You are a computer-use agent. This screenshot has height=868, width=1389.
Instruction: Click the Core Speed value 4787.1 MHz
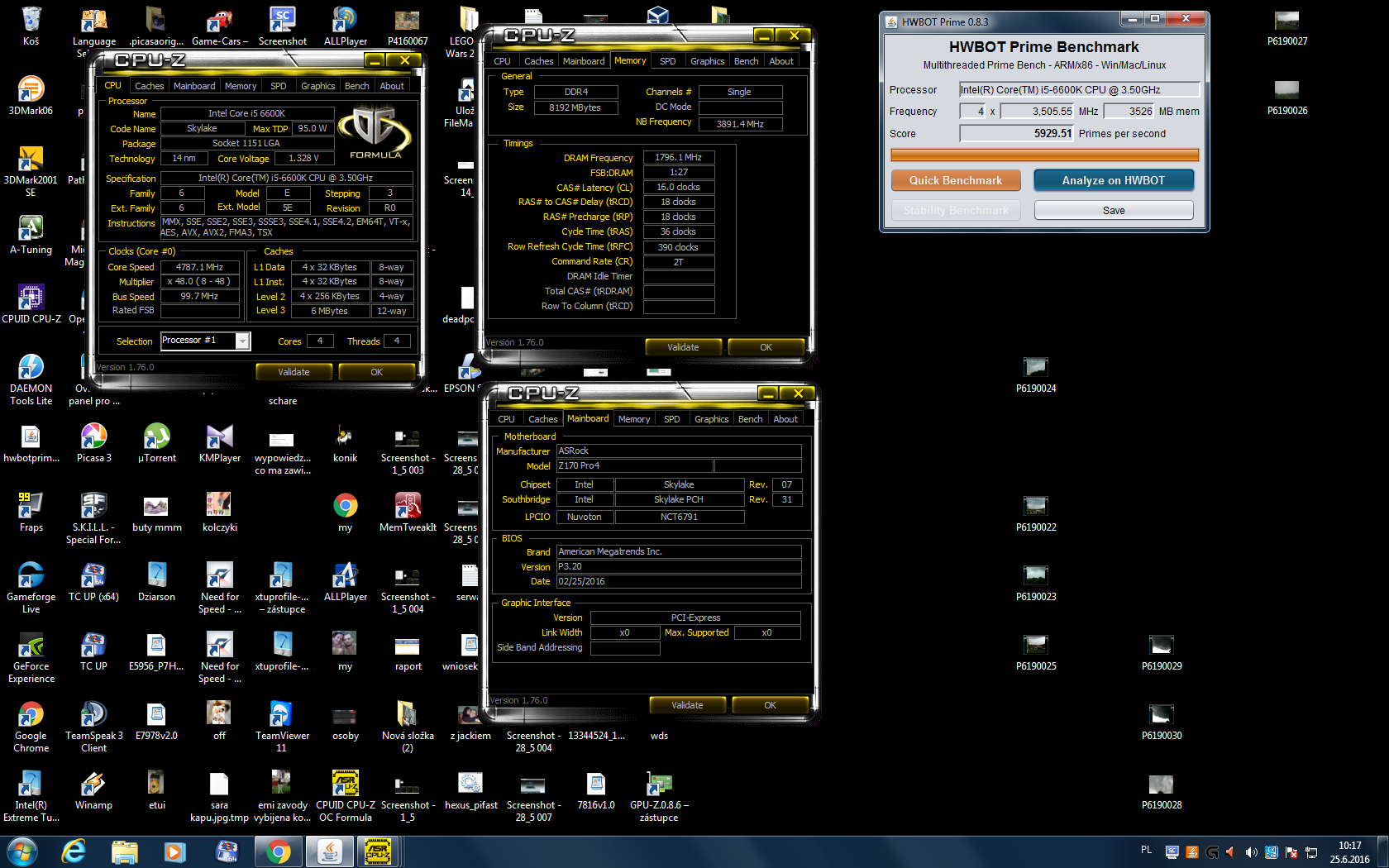click(199, 267)
